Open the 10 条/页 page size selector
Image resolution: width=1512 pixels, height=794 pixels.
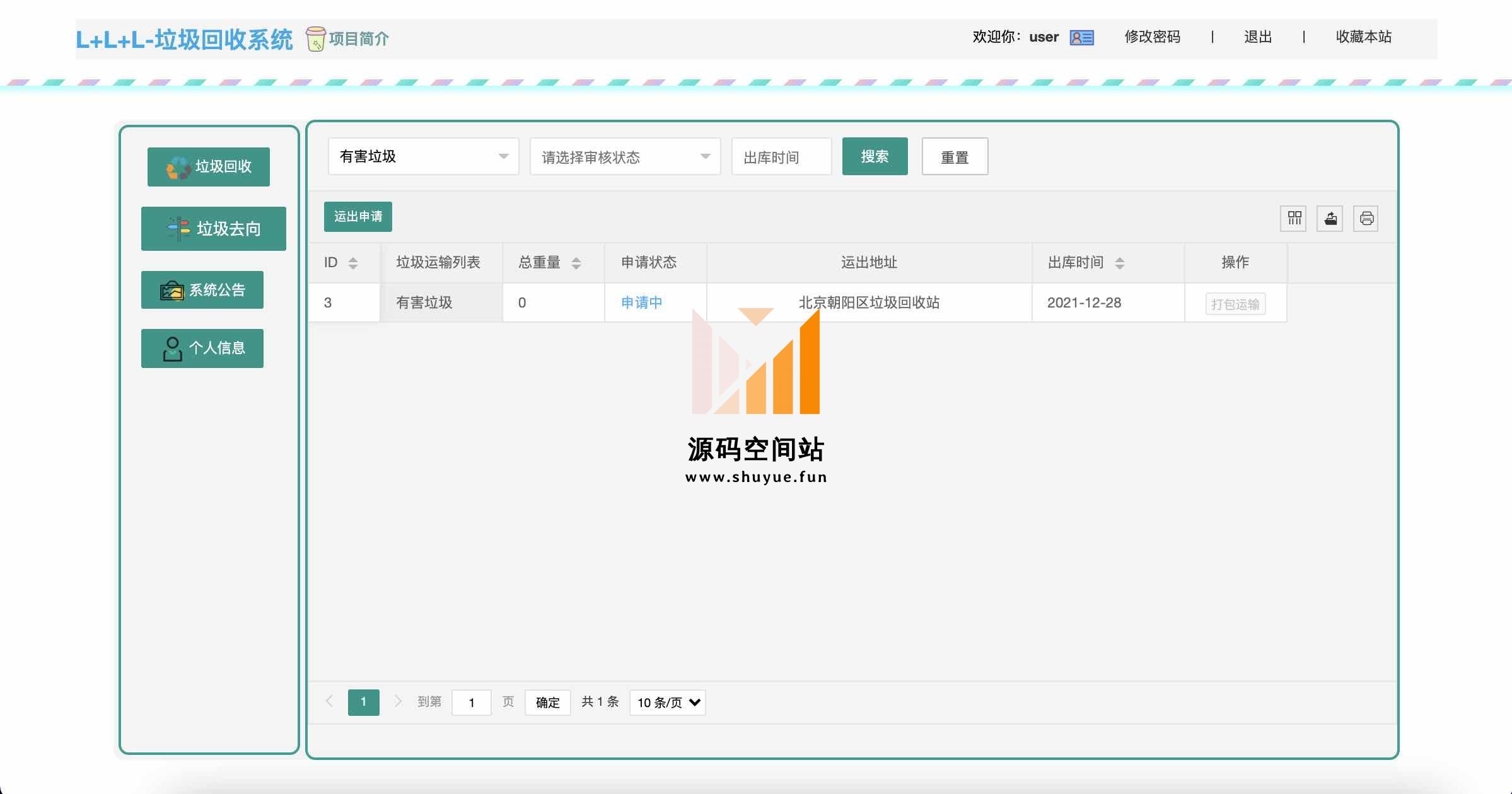pyautogui.click(x=668, y=703)
